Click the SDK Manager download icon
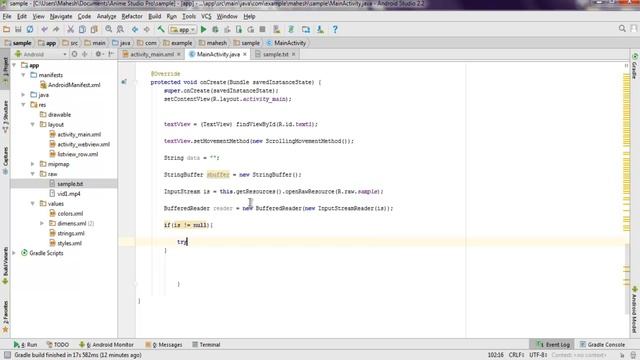This screenshot has height=360, width=640. (x=320, y=29)
